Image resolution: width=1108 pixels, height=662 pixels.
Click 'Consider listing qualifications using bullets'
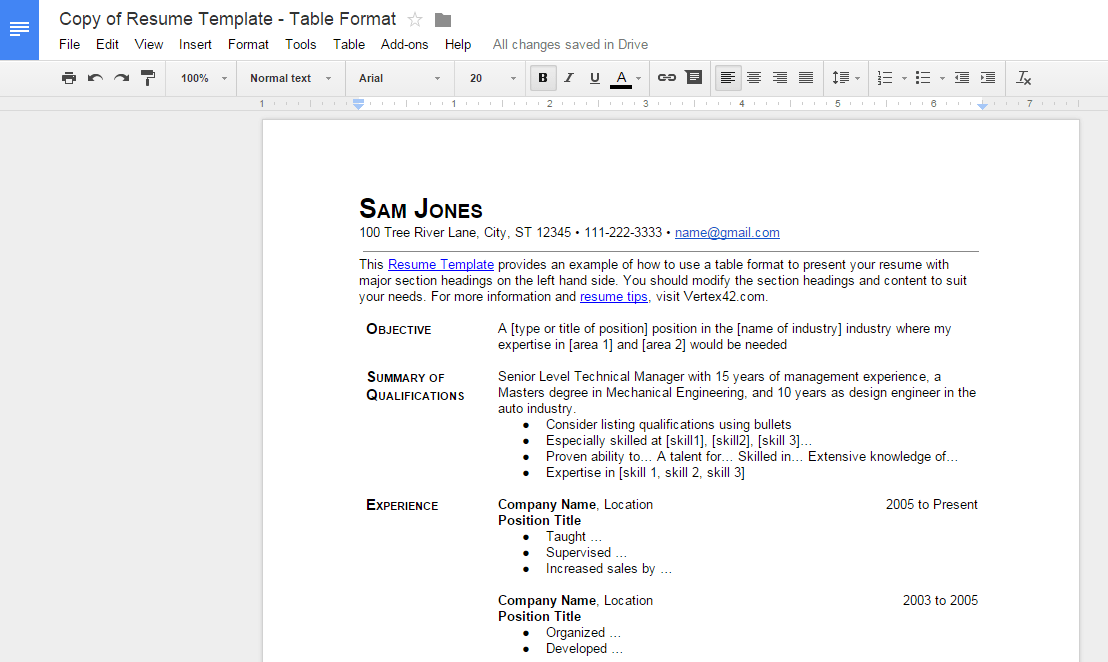(x=668, y=425)
